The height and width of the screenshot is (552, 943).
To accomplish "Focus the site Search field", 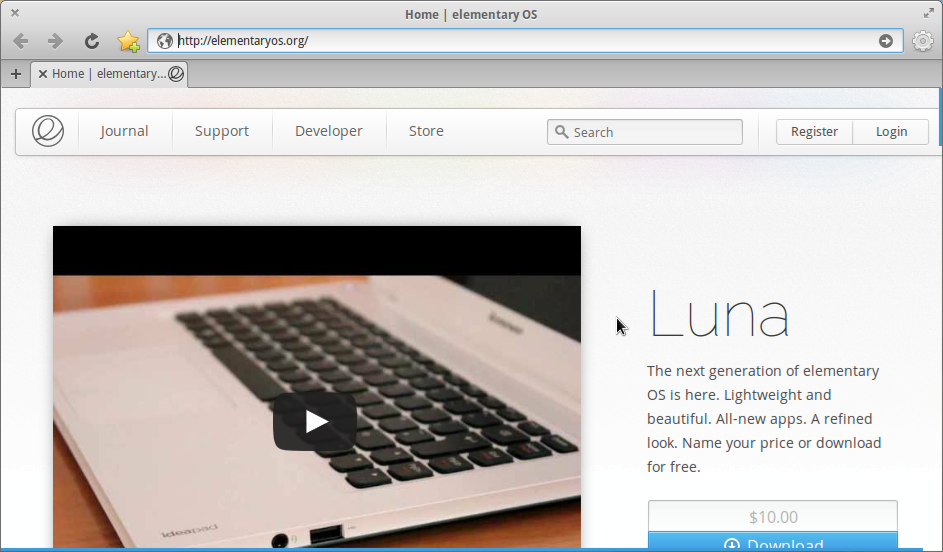I will pyautogui.click(x=645, y=132).
